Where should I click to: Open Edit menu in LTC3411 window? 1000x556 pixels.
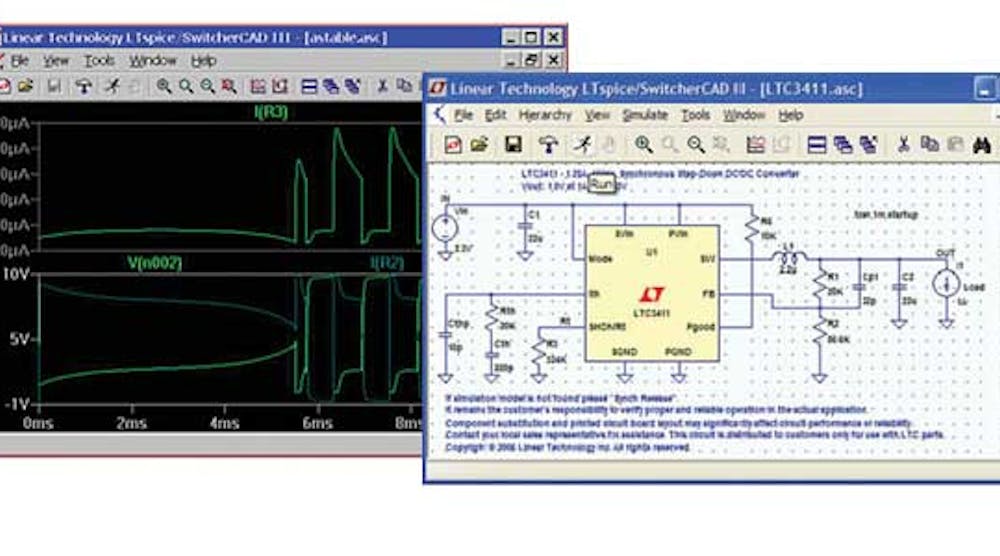click(x=495, y=115)
